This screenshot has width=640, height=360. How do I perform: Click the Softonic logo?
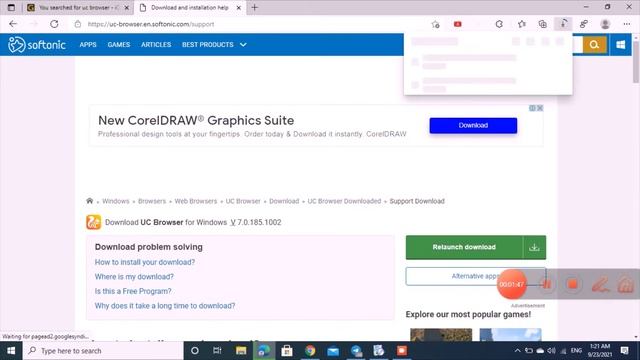pos(37,44)
